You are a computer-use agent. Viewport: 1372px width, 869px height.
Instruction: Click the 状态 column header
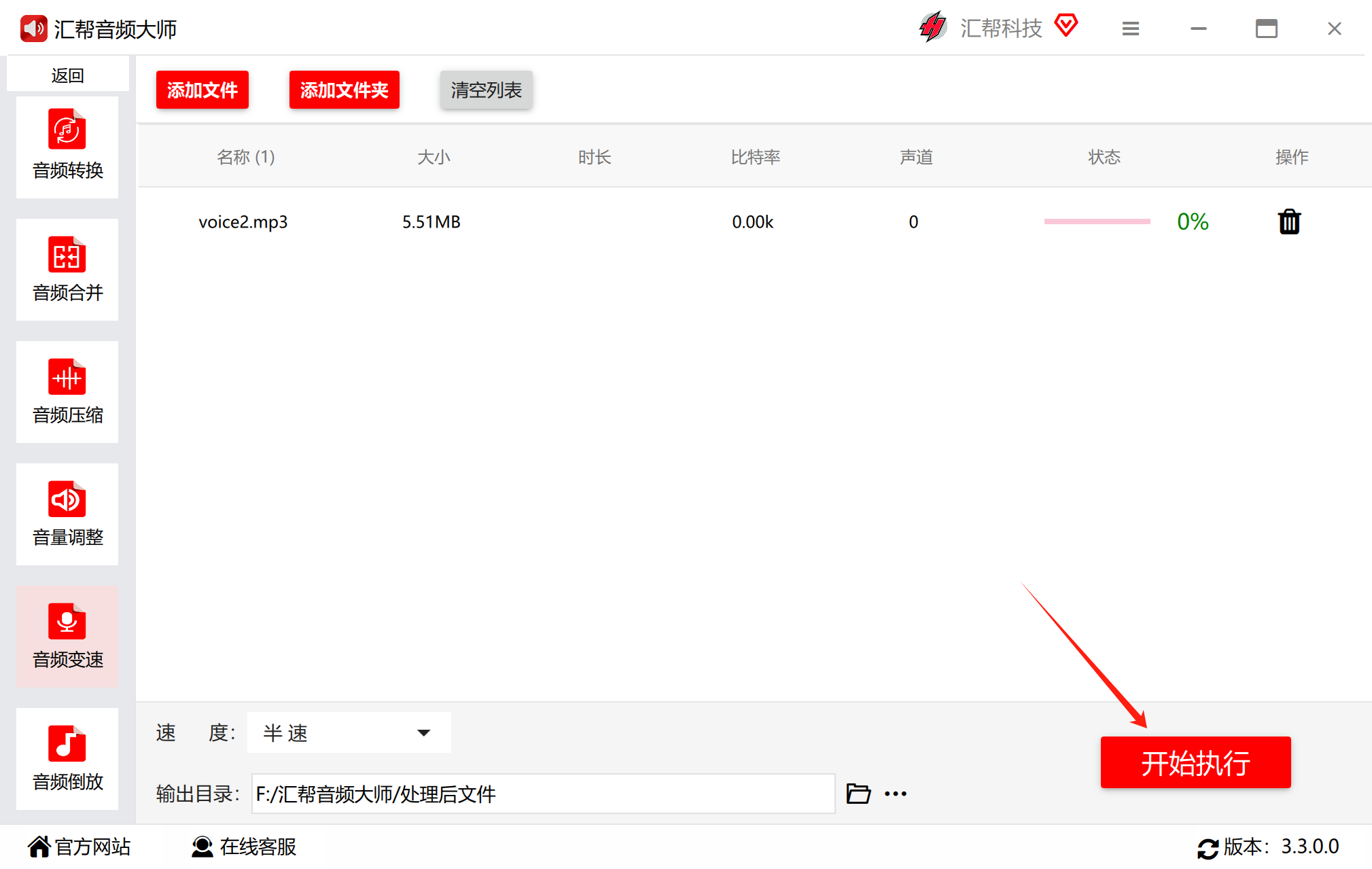coord(1104,157)
